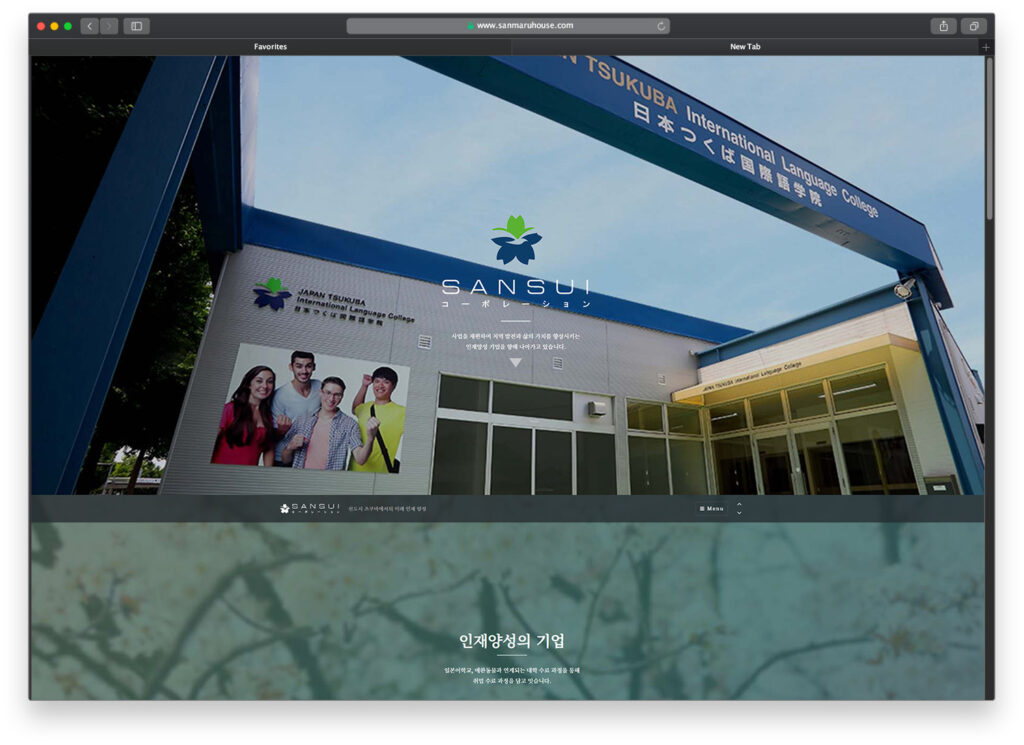Screen dimensions: 1024x745
Task: Click the small SANSUI logo in navigation bar
Action: click(x=310, y=509)
